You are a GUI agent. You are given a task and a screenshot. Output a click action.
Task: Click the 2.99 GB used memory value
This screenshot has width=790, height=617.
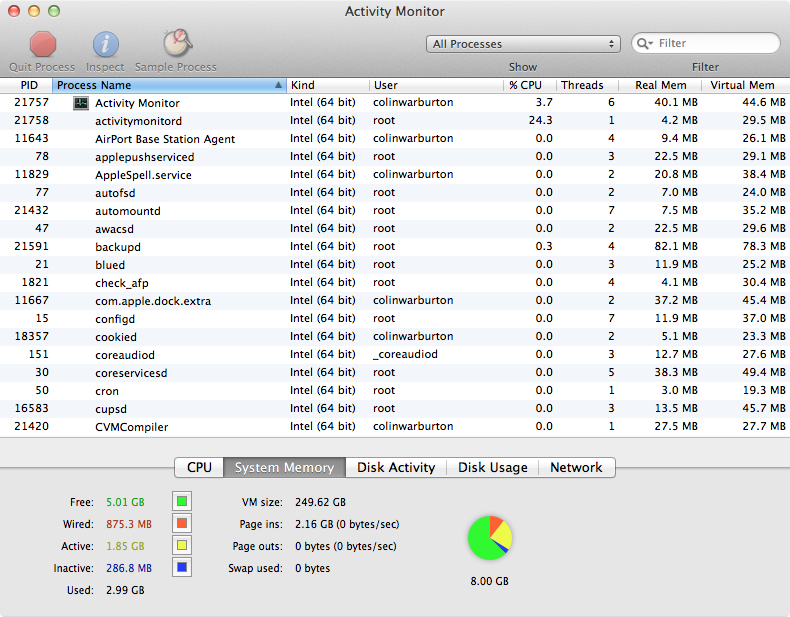pos(125,590)
